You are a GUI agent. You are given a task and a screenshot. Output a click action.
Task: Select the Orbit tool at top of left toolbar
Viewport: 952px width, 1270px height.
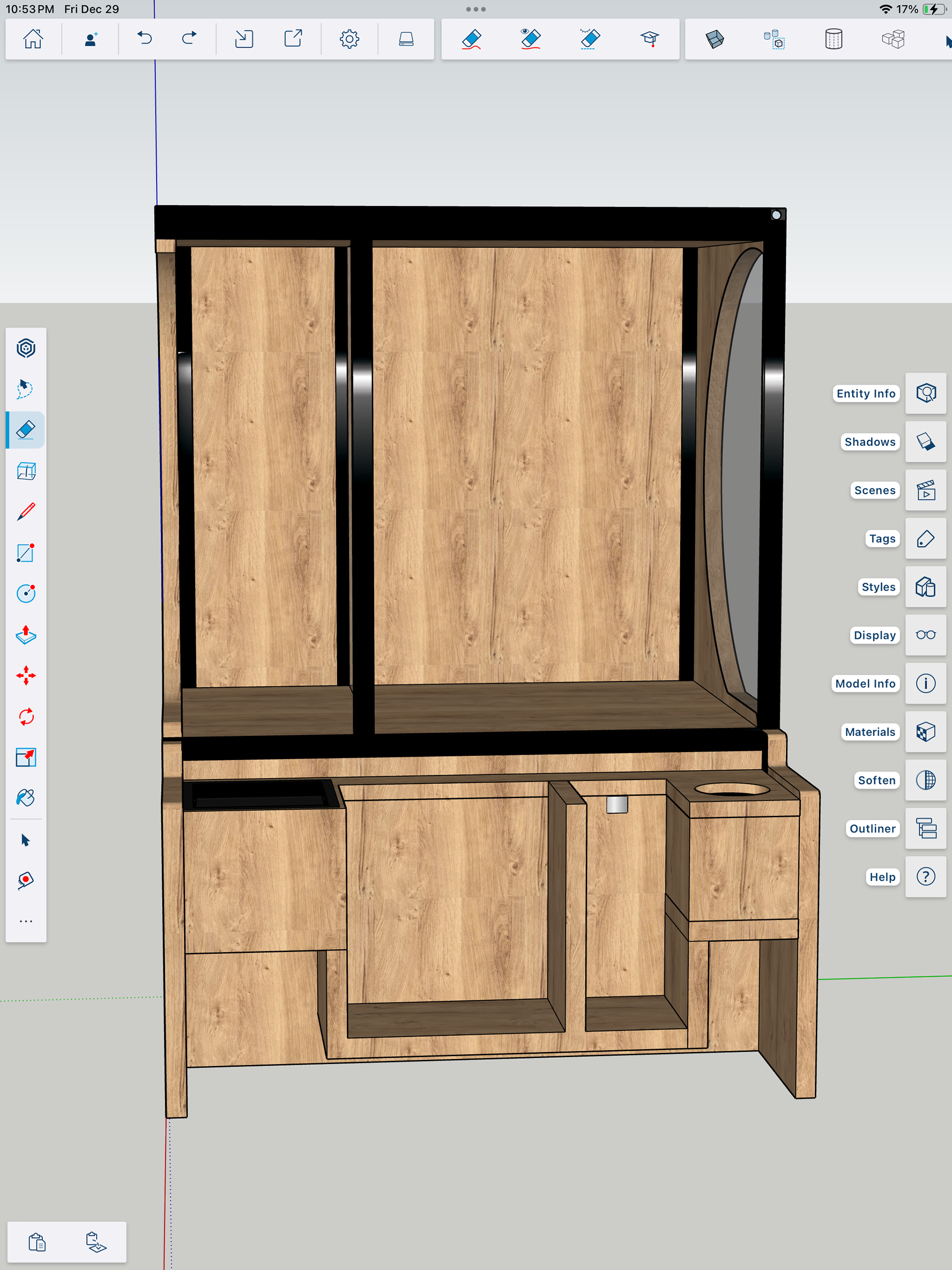point(26,348)
